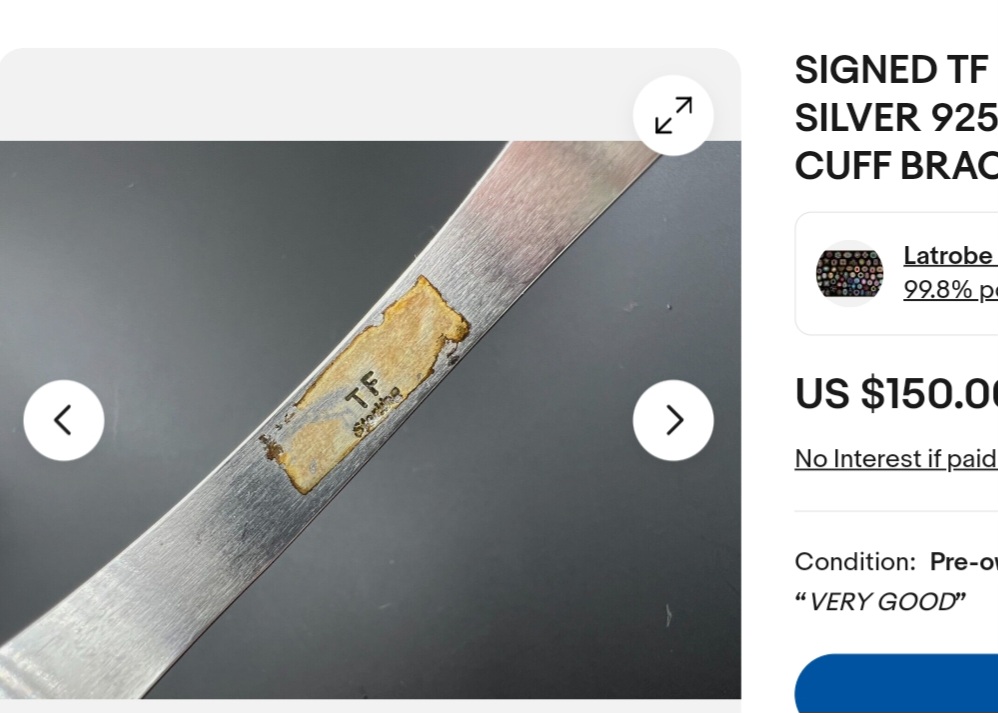Click the Condition label
Viewport: 998px width, 713px height.
point(855,561)
